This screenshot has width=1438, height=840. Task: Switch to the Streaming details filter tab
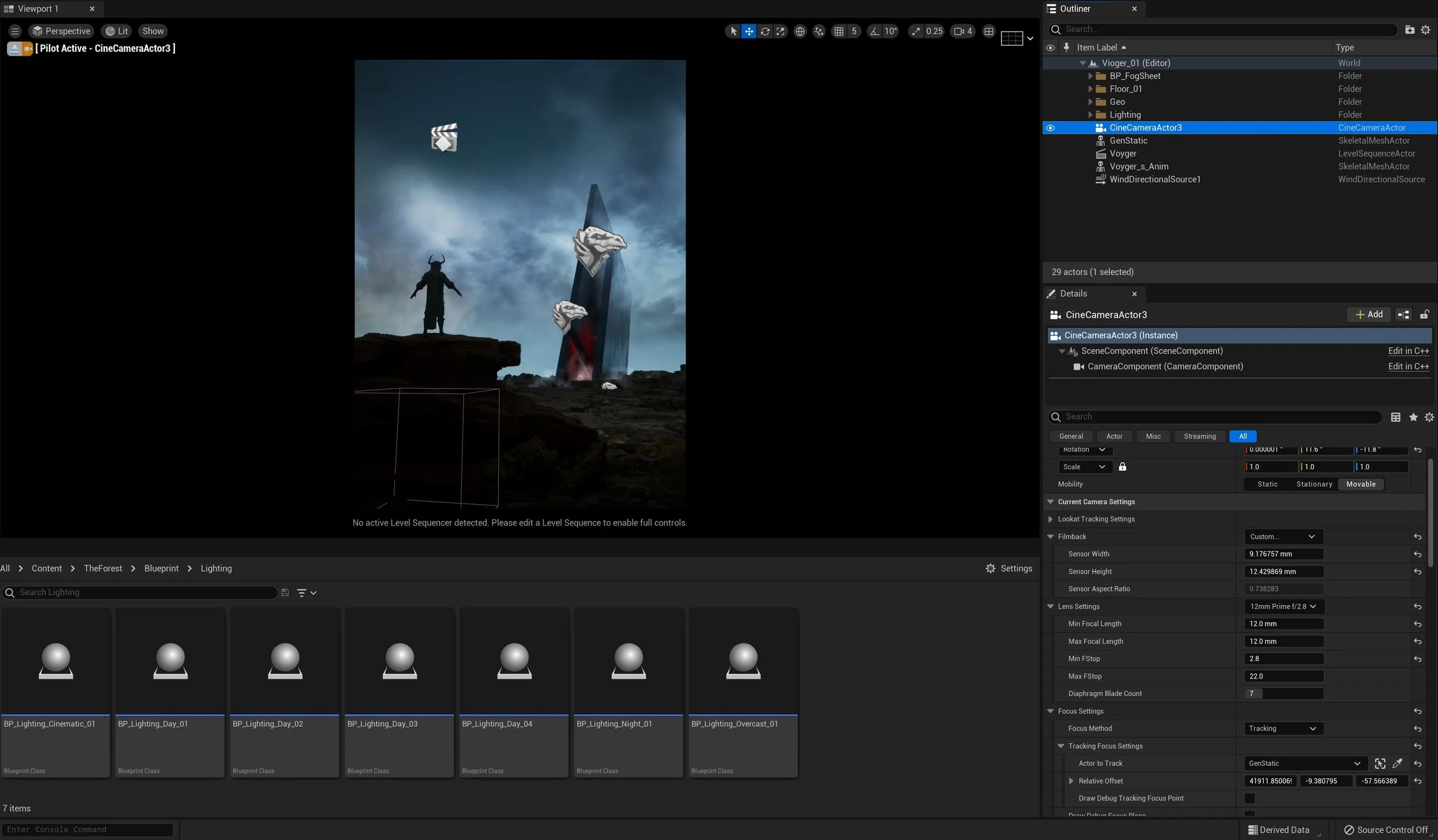1199,436
